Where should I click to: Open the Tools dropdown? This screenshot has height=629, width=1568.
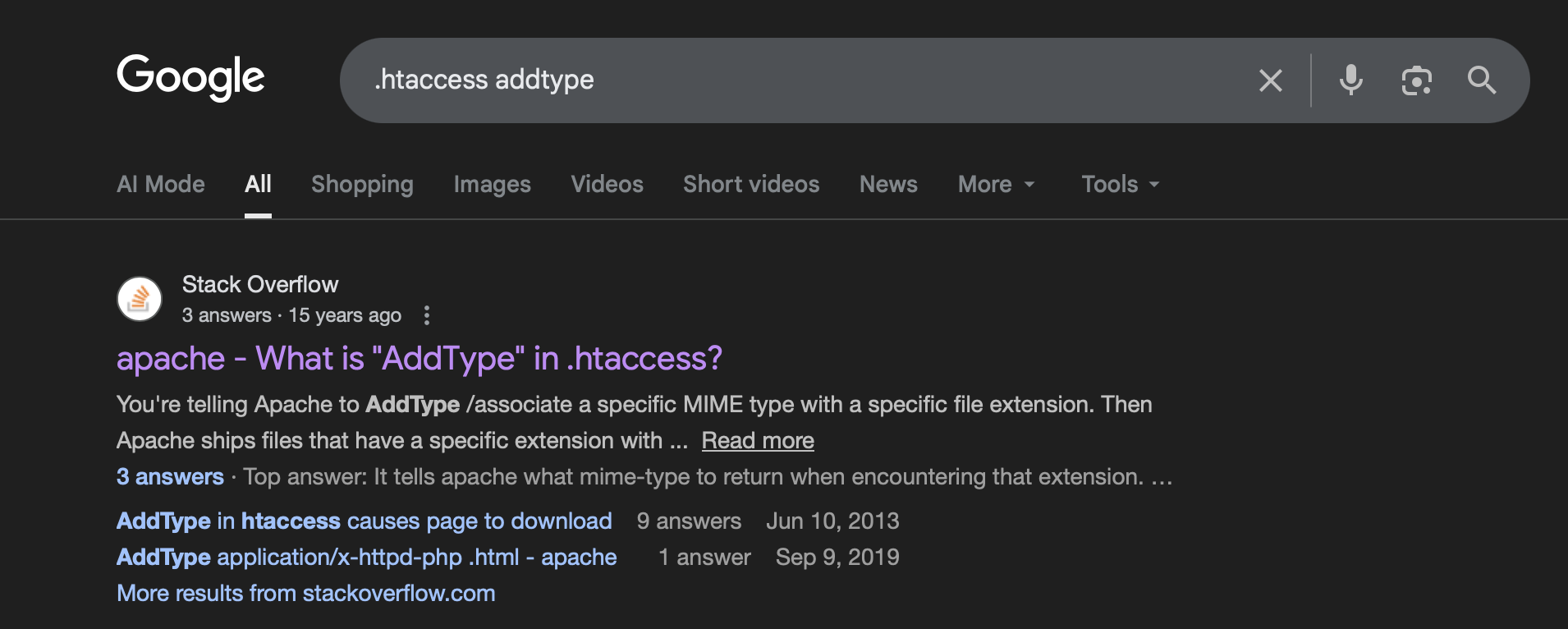(x=1120, y=184)
